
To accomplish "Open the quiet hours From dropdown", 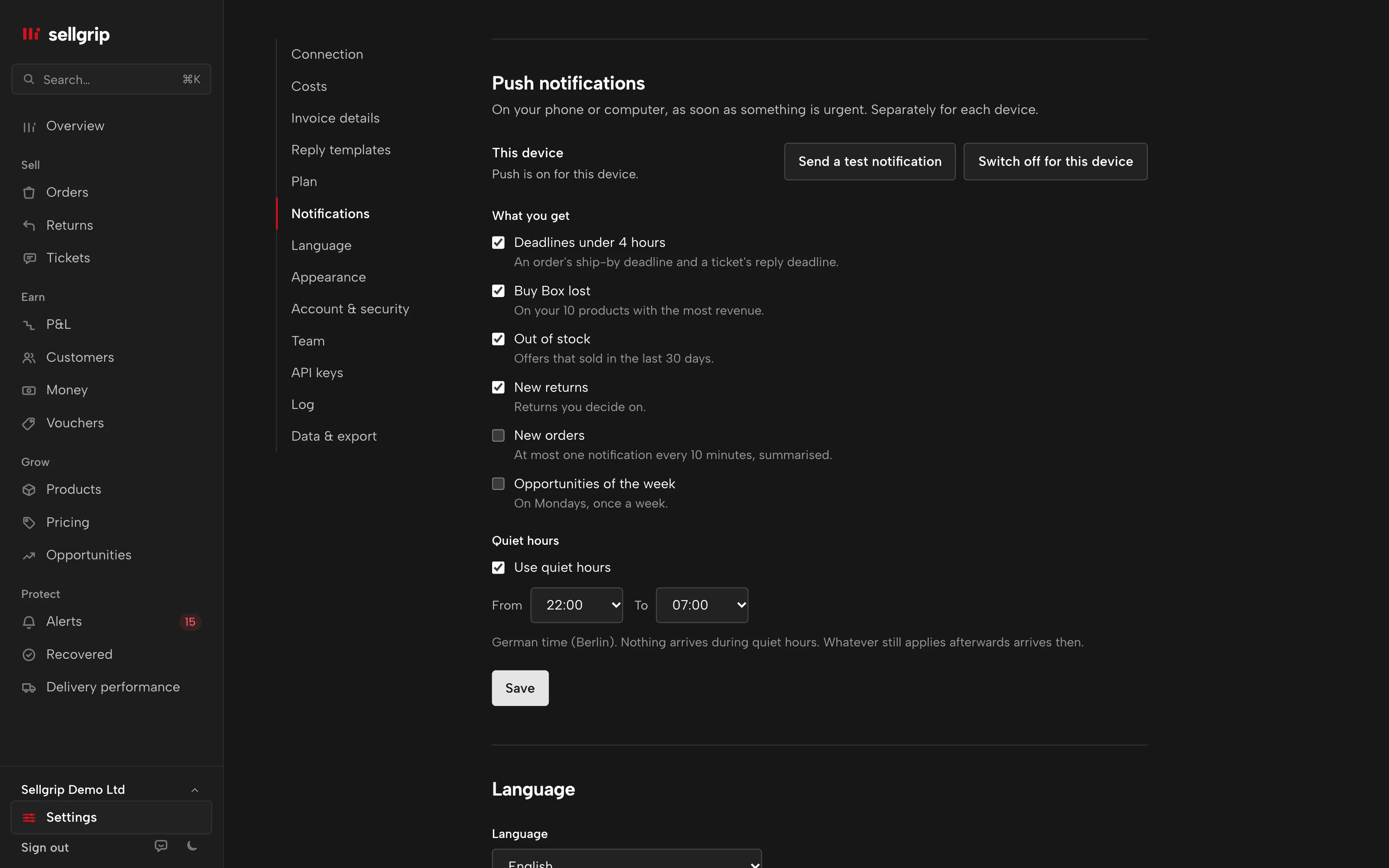I will [576, 605].
